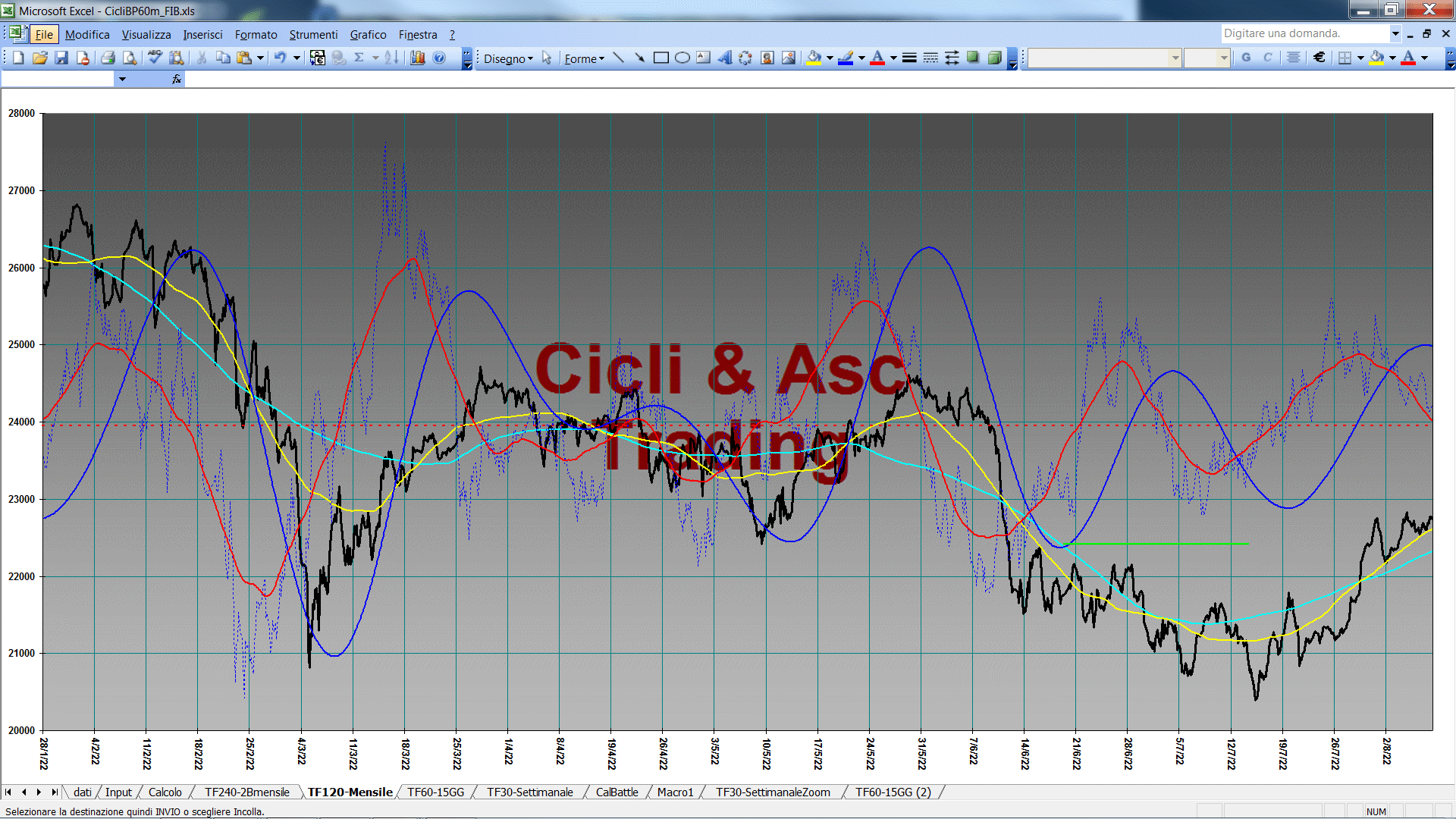Apply the Euro currency style
1456x819 pixels.
(1319, 58)
